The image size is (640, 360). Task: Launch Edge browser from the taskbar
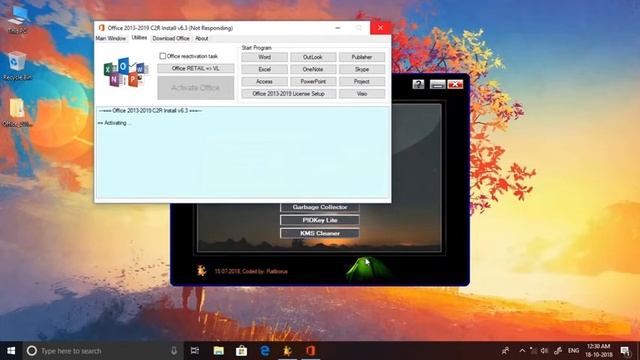(264, 351)
